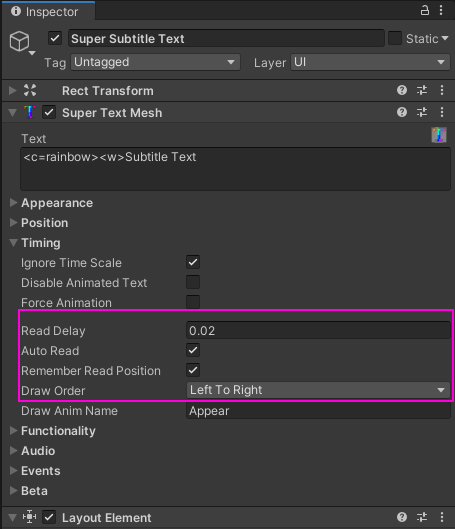Open Rect Transform preset sliders icon
455x529 pixels.
point(422,90)
